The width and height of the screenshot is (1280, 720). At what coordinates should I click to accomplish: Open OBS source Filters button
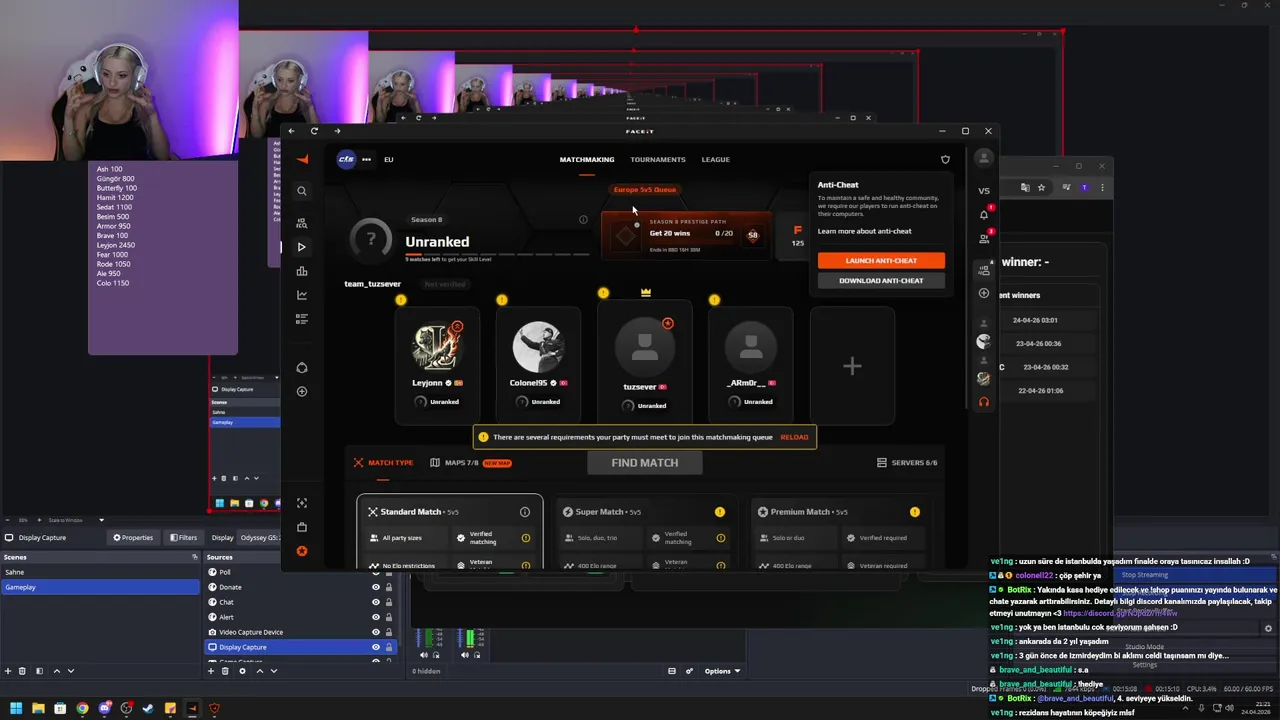(182, 537)
